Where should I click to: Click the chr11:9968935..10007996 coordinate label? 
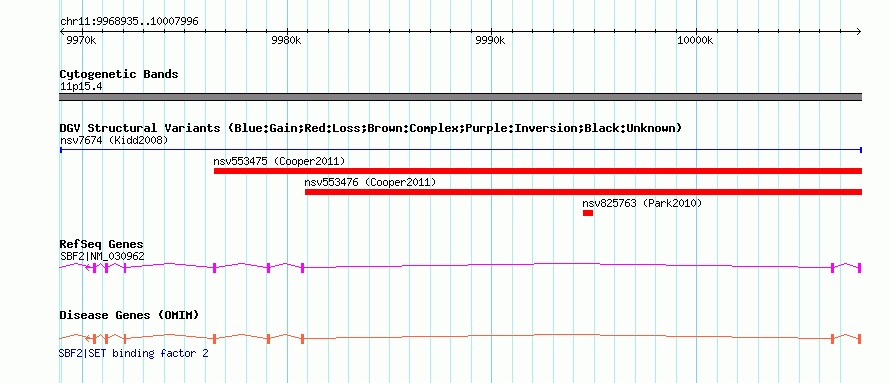tap(129, 22)
